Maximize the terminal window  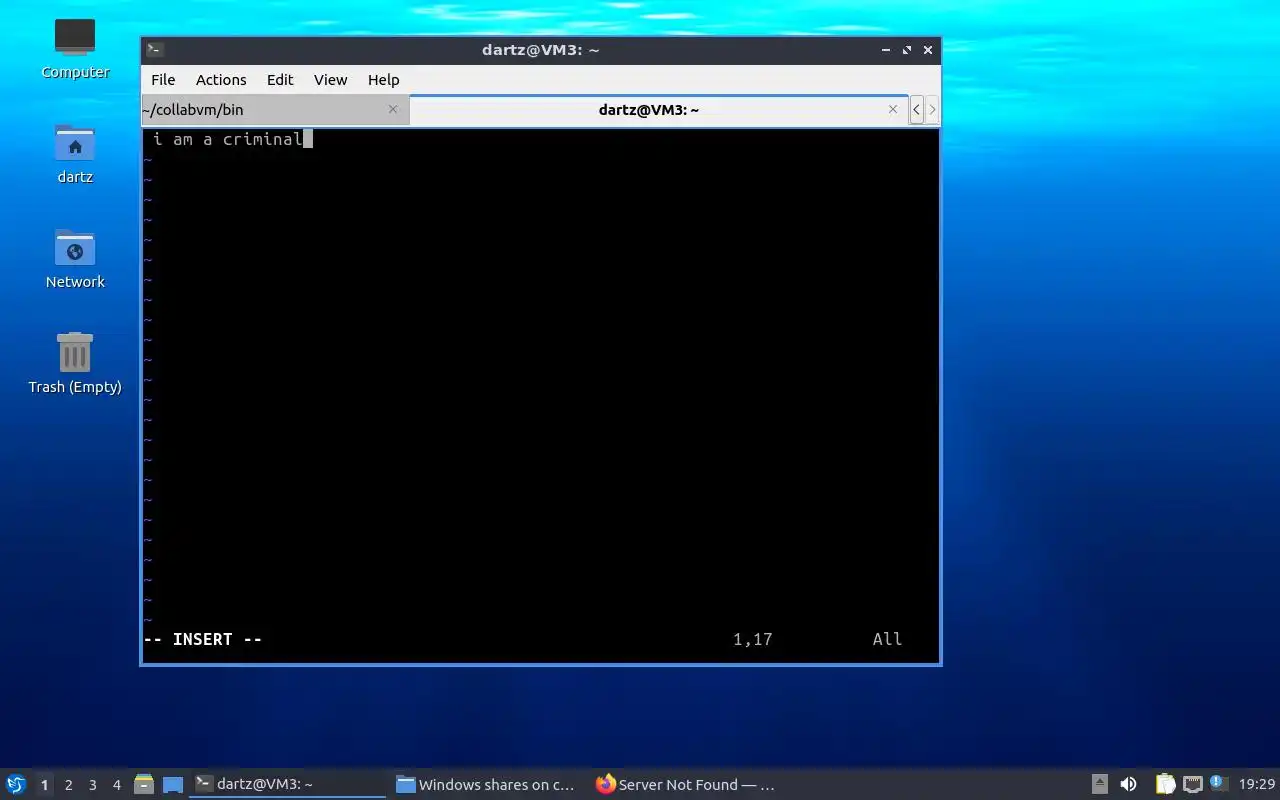(x=907, y=50)
